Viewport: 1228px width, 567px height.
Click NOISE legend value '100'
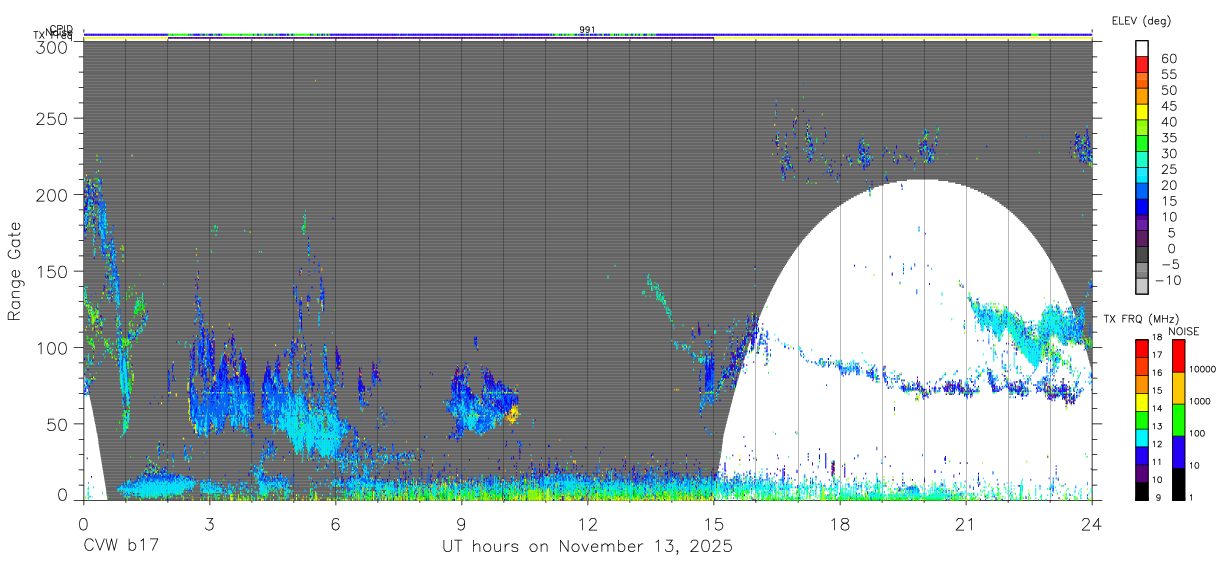[x=1198, y=434]
